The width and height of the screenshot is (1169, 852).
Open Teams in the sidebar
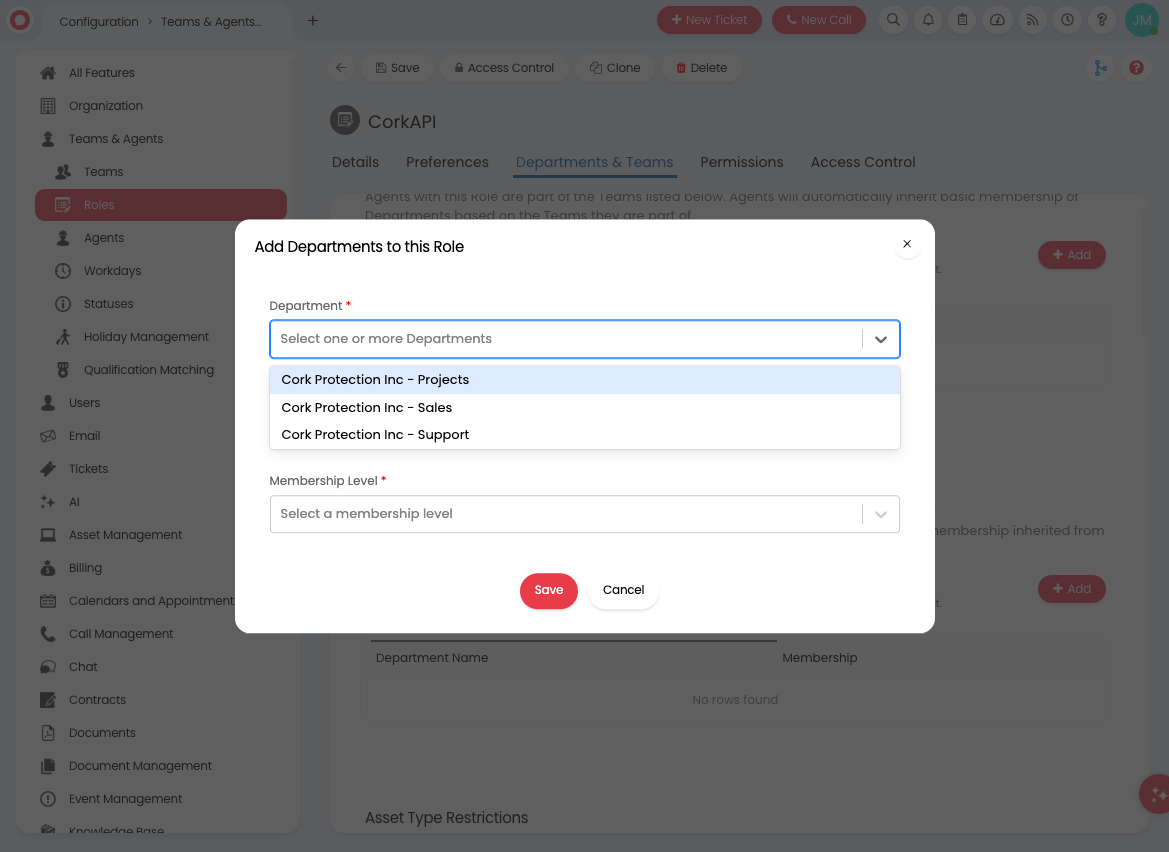tap(104, 172)
